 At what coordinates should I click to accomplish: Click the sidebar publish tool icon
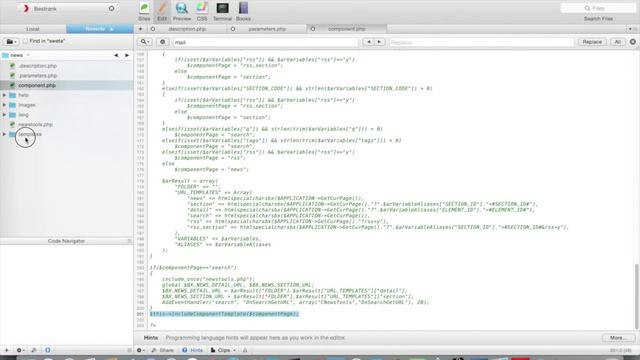pyautogui.click(x=34, y=350)
